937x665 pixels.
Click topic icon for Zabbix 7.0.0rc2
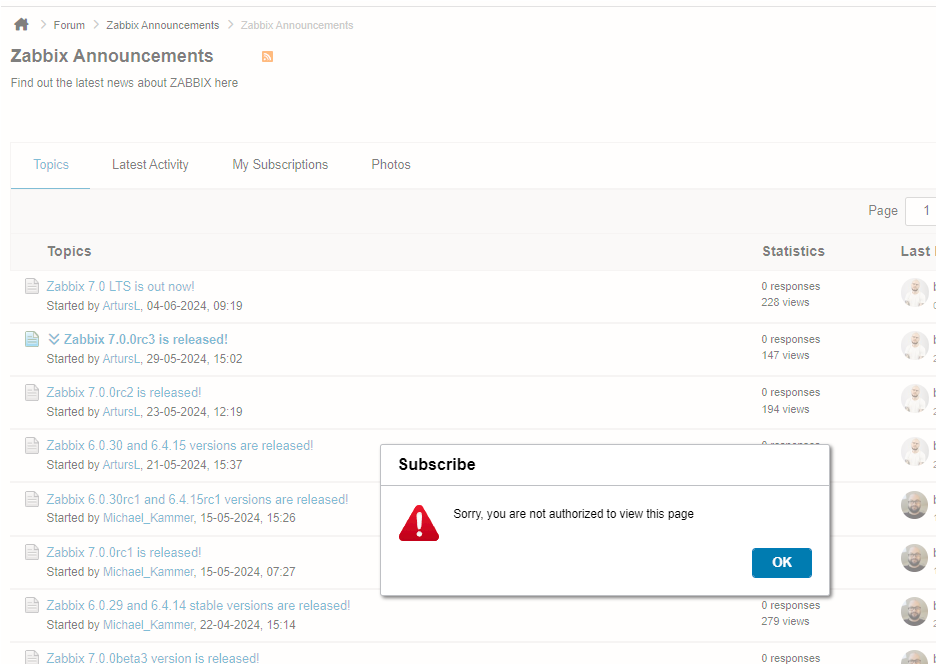point(32,393)
